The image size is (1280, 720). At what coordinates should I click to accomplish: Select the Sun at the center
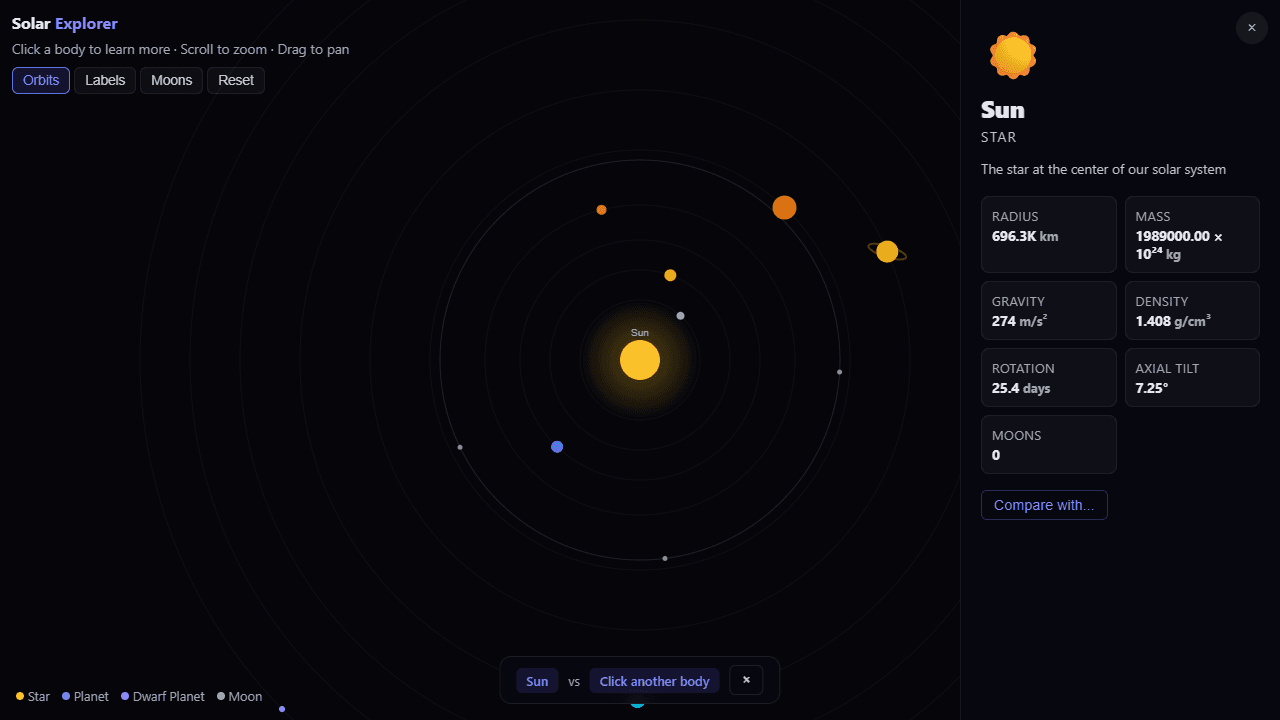(x=640, y=360)
